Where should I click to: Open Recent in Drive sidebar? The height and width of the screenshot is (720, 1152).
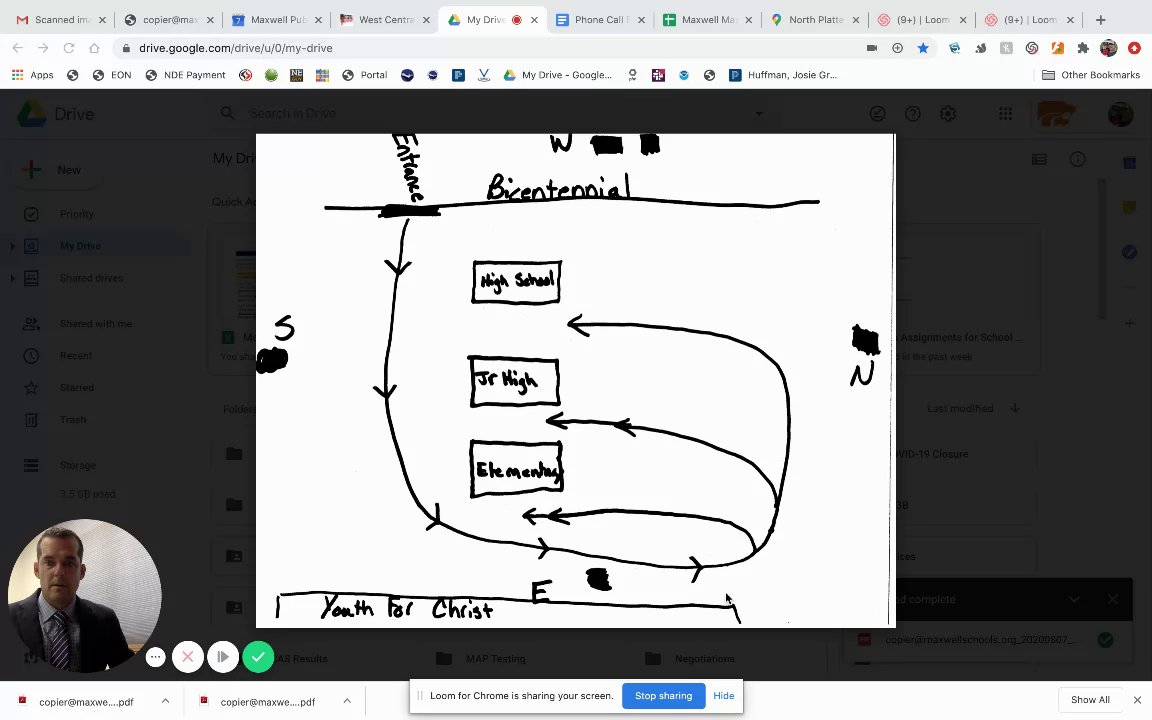click(x=76, y=356)
